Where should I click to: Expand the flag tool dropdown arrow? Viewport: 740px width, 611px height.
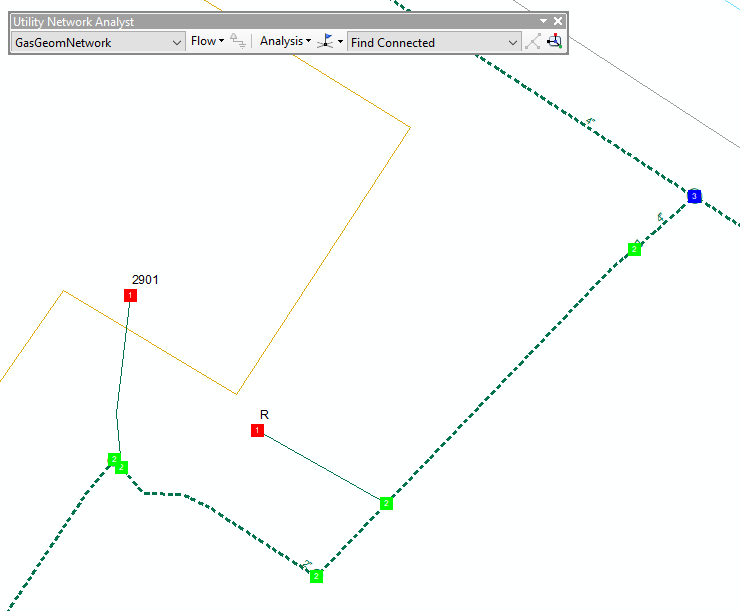(340, 42)
